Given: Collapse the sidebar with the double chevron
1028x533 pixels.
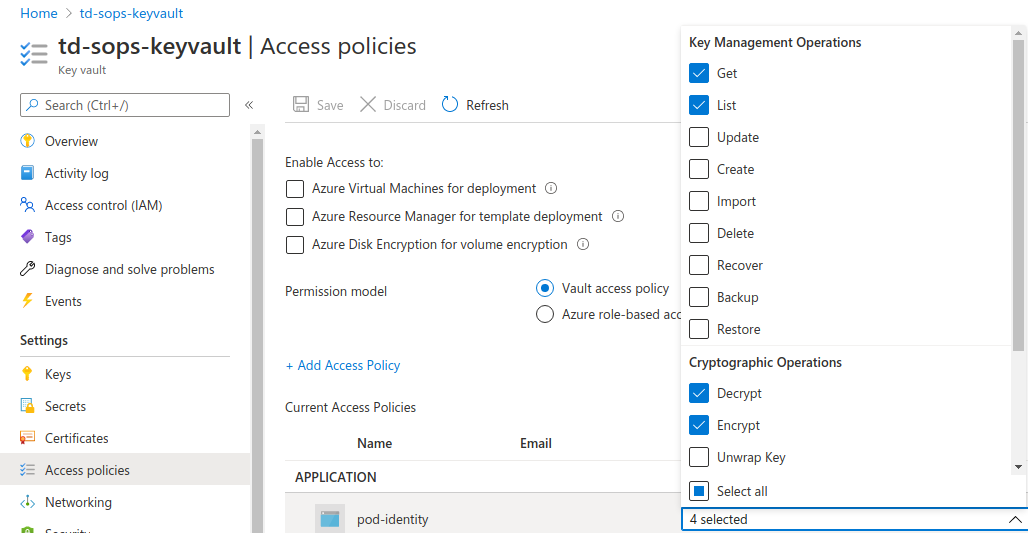Looking at the screenshot, I should [x=249, y=105].
